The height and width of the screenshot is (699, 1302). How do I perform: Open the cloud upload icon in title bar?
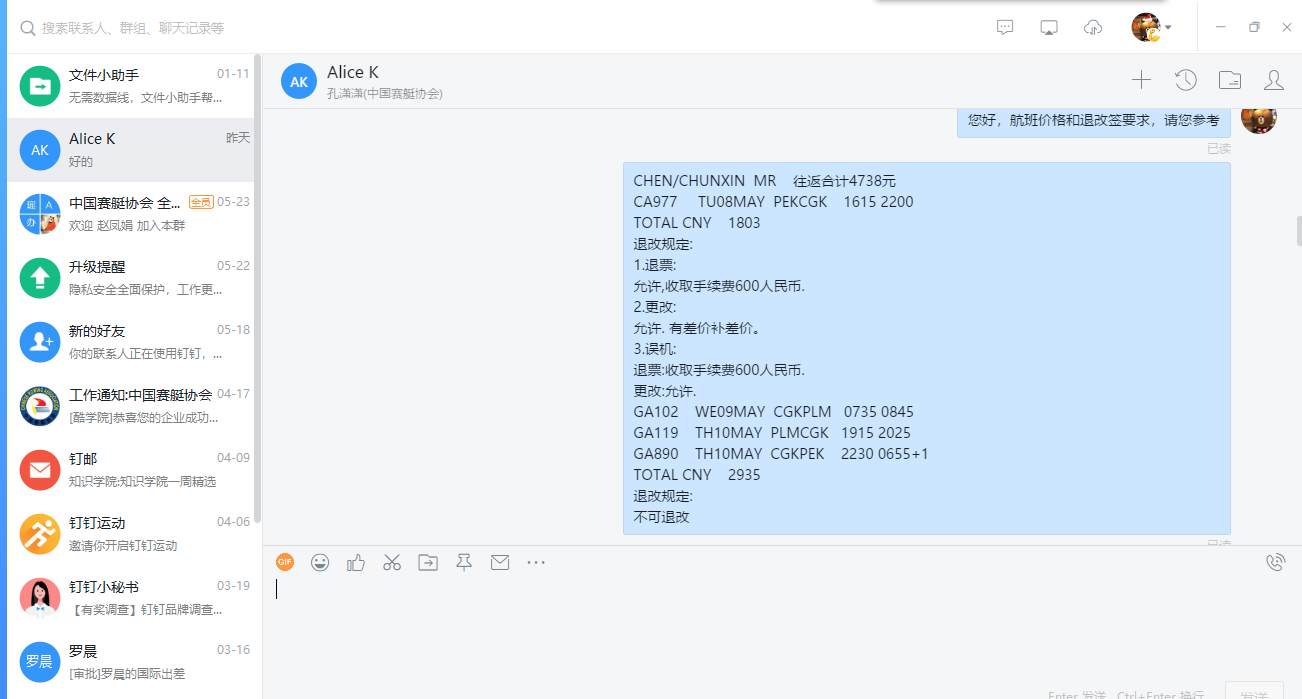[1093, 27]
